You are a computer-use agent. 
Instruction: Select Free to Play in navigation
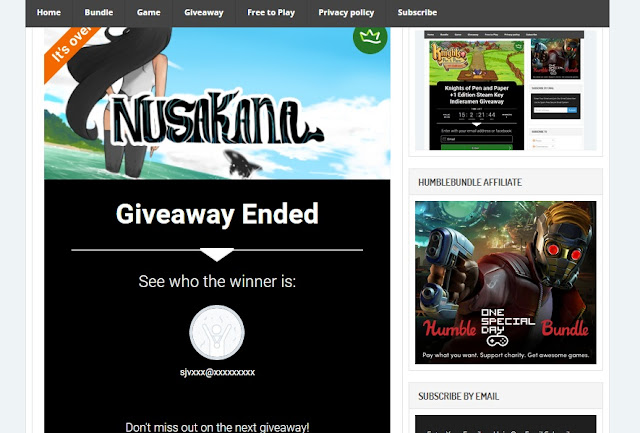click(x=271, y=13)
